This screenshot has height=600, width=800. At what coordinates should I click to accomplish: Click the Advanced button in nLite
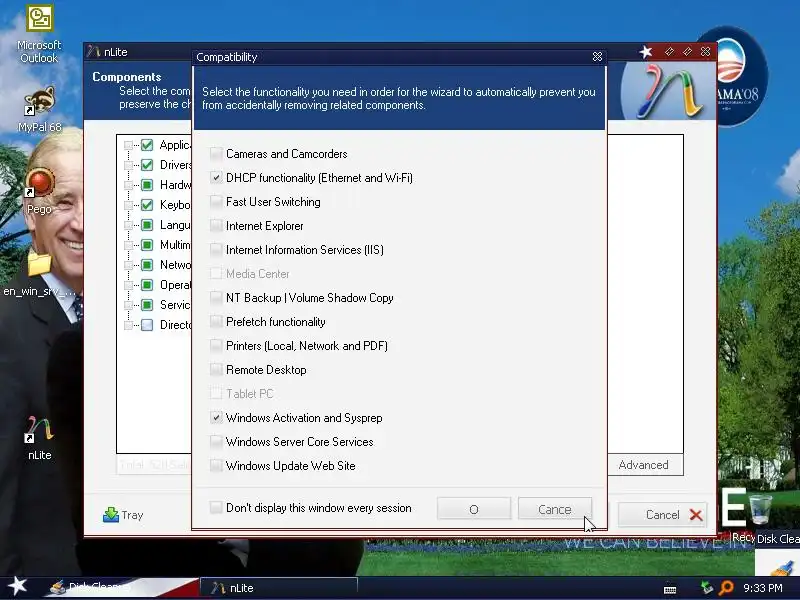pyautogui.click(x=643, y=465)
